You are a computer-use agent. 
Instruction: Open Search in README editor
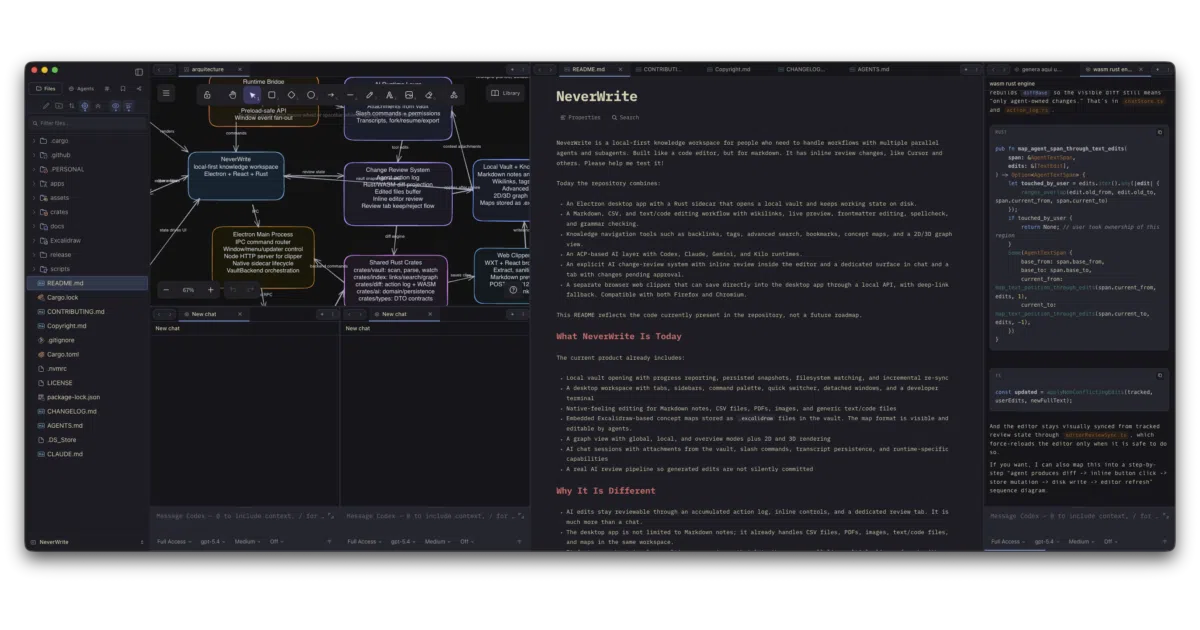(625, 118)
